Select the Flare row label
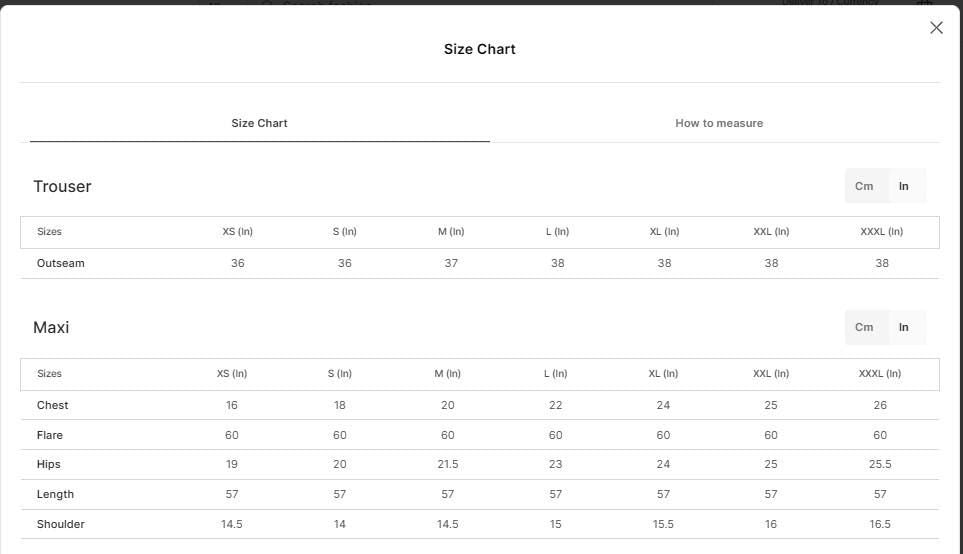The image size is (963, 554). click(x=50, y=435)
